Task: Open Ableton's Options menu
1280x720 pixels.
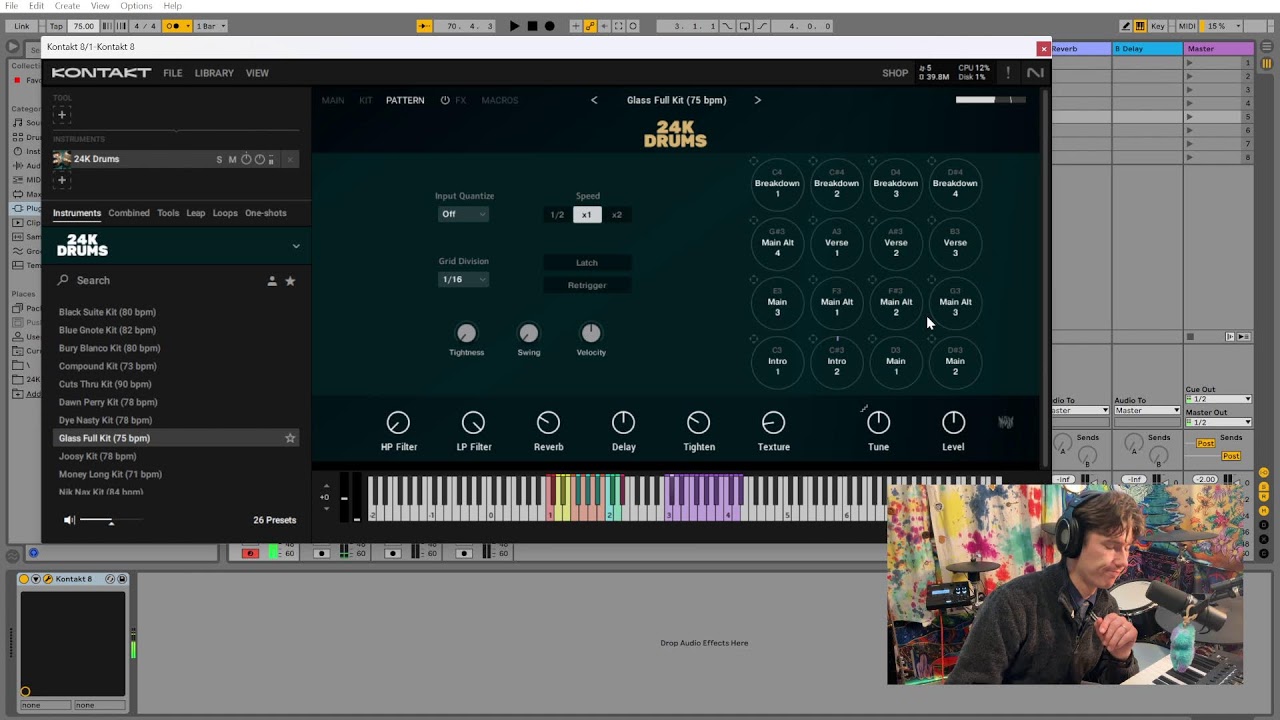Action: pyautogui.click(x=136, y=6)
